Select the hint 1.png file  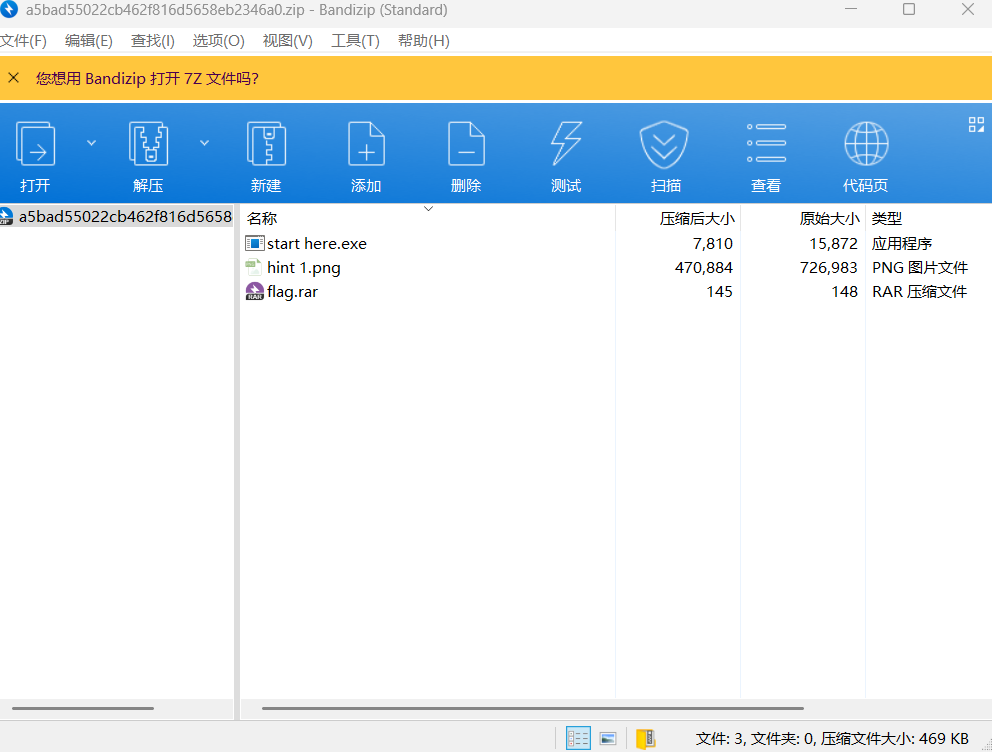tap(304, 268)
